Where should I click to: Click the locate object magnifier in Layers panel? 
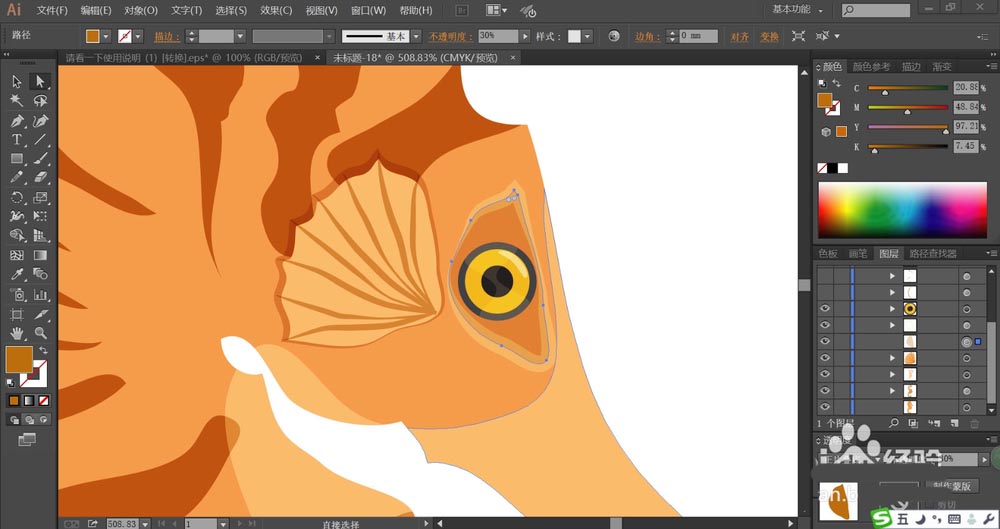click(894, 423)
